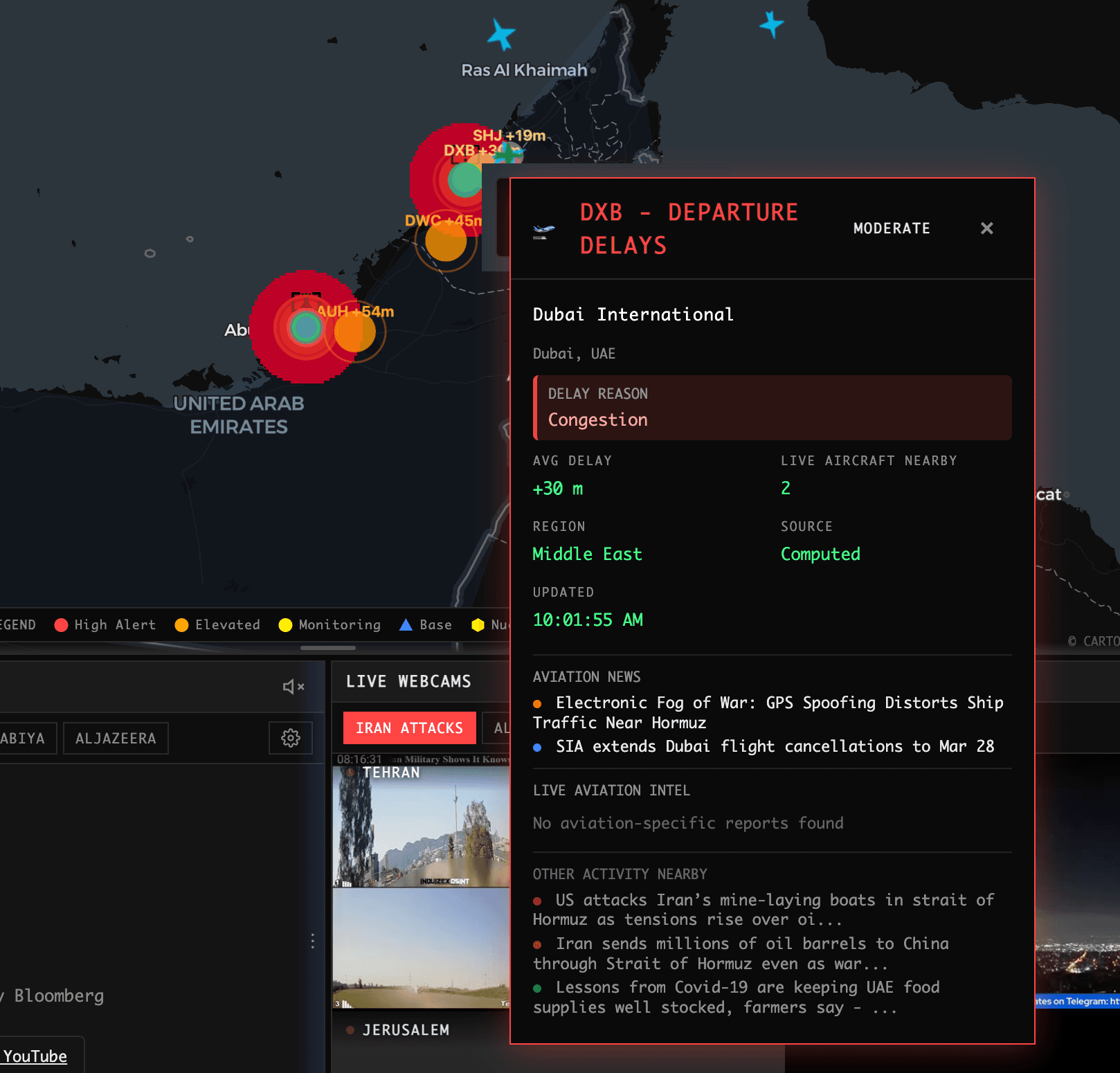Click the AUH +54m delay marker near Abu Dhabi
The width and height of the screenshot is (1120, 1073).
click(354, 331)
